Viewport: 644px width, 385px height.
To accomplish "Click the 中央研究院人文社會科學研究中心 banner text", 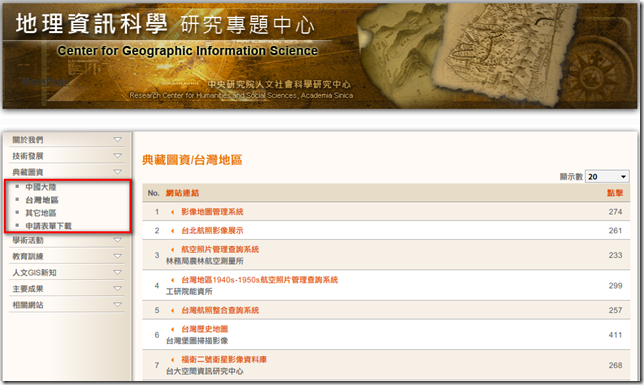I will pyautogui.click(x=279, y=84).
